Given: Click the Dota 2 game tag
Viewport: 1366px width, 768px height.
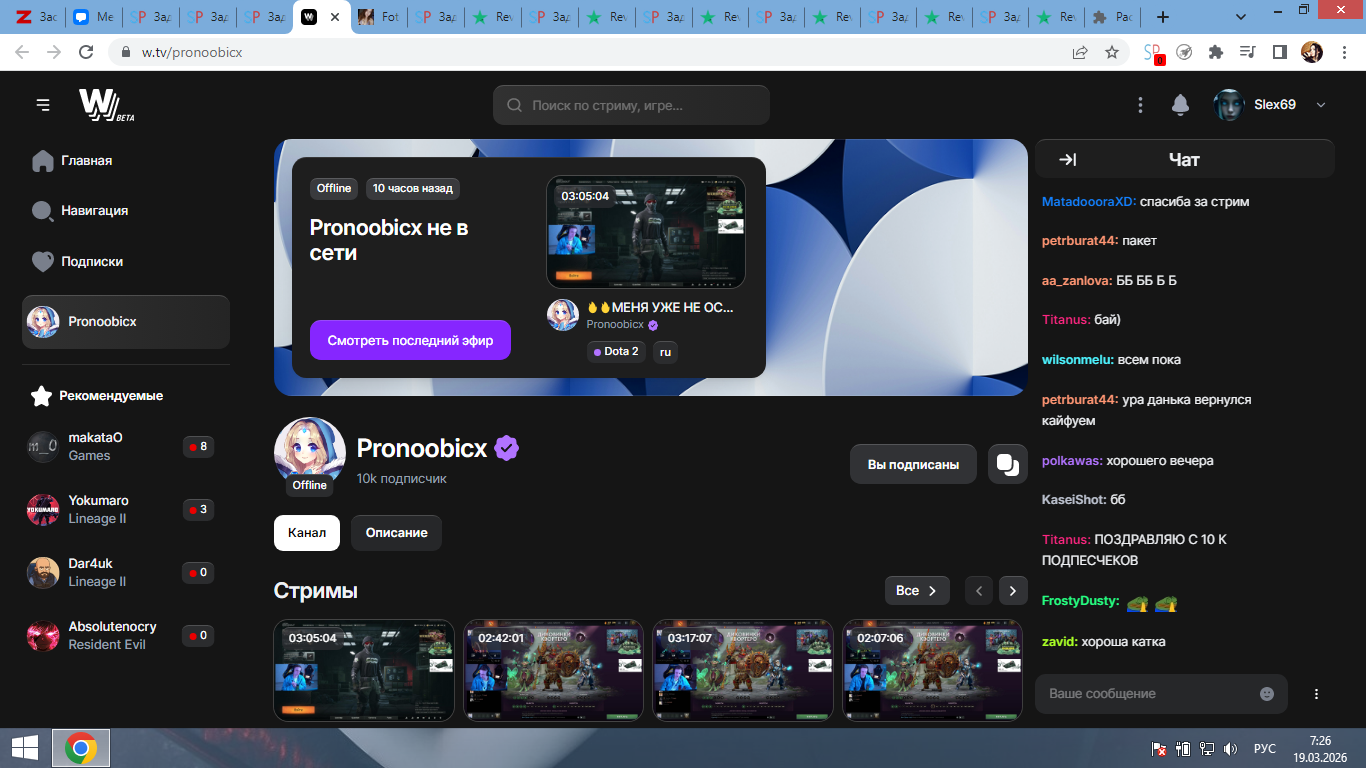Looking at the screenshot, I should pyautogui.click(x=616, y=352).
